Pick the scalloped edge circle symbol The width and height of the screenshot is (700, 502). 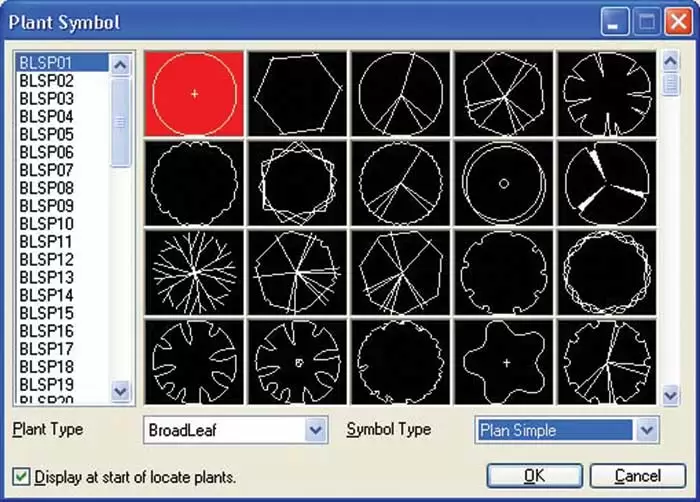click(x=194, y=182)
